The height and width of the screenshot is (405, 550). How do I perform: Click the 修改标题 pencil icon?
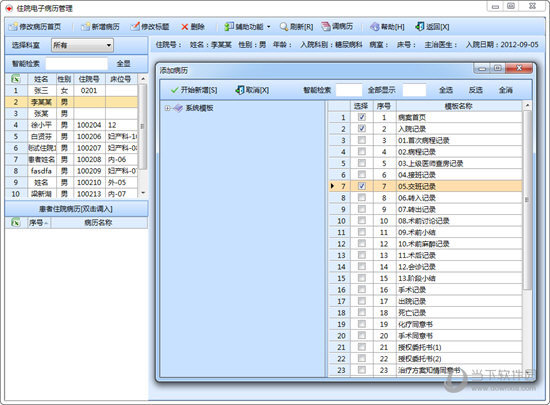click(135, 27)
